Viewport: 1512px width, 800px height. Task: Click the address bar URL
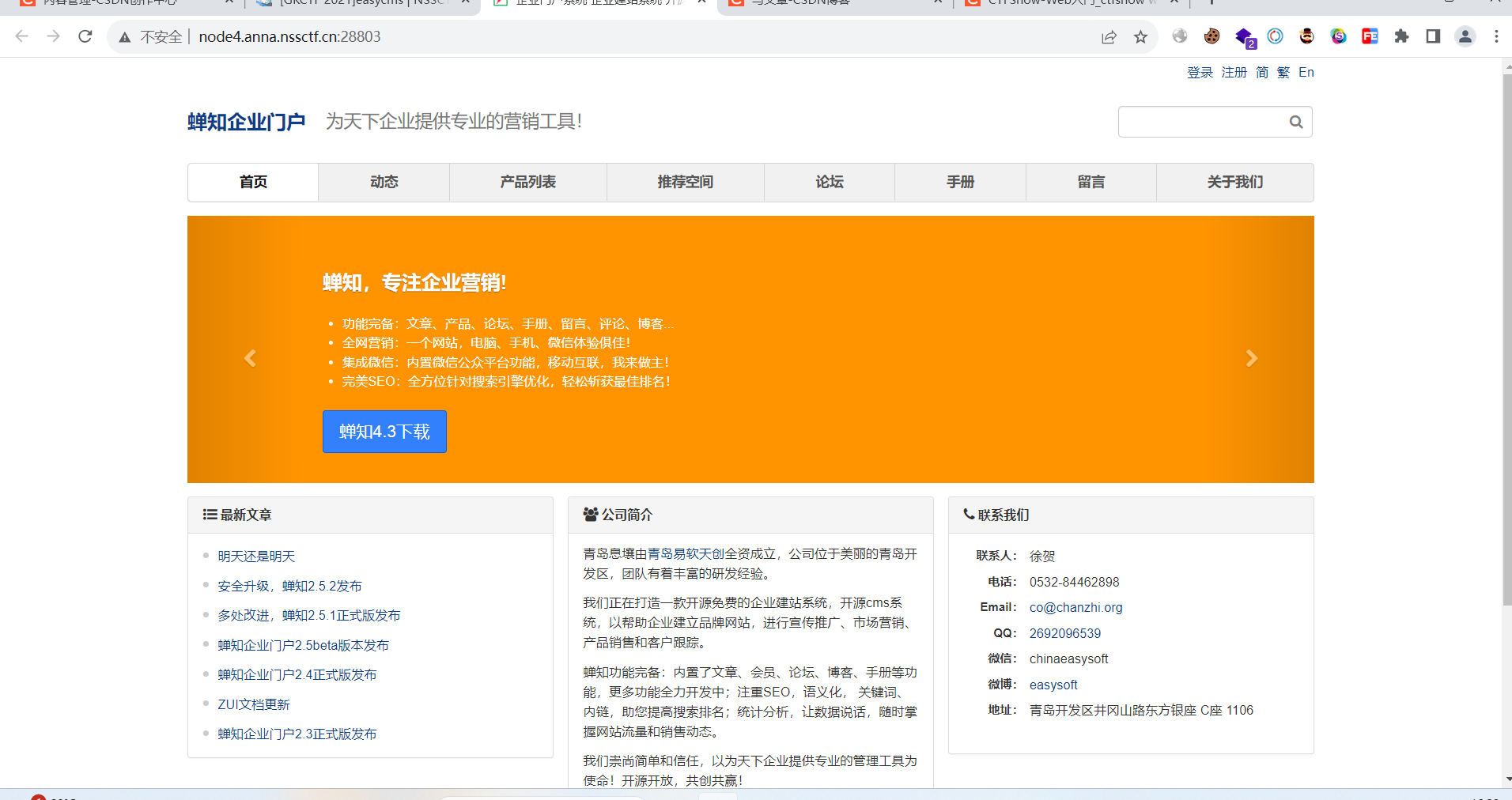[289, 36]
